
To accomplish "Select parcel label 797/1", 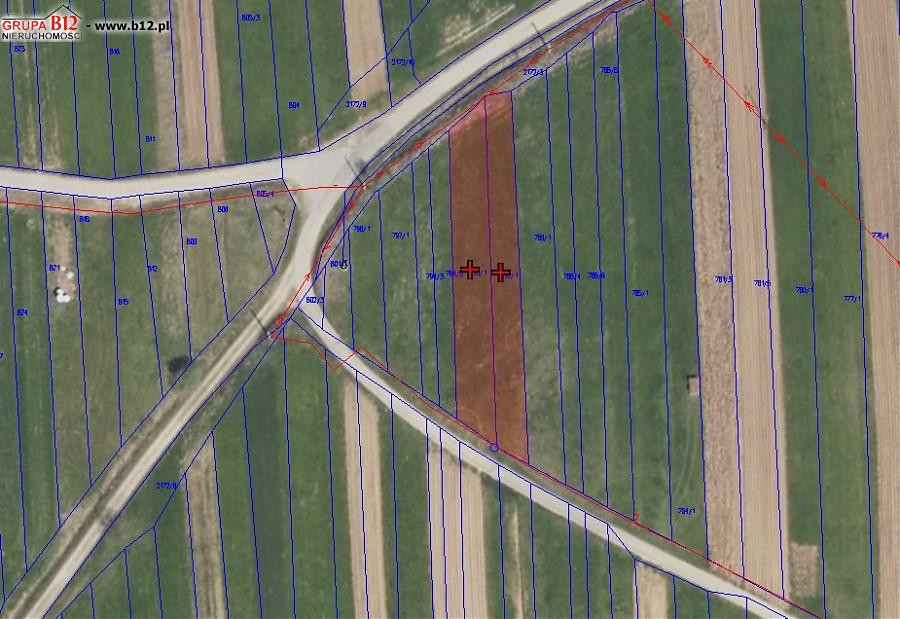I will 400,235.
